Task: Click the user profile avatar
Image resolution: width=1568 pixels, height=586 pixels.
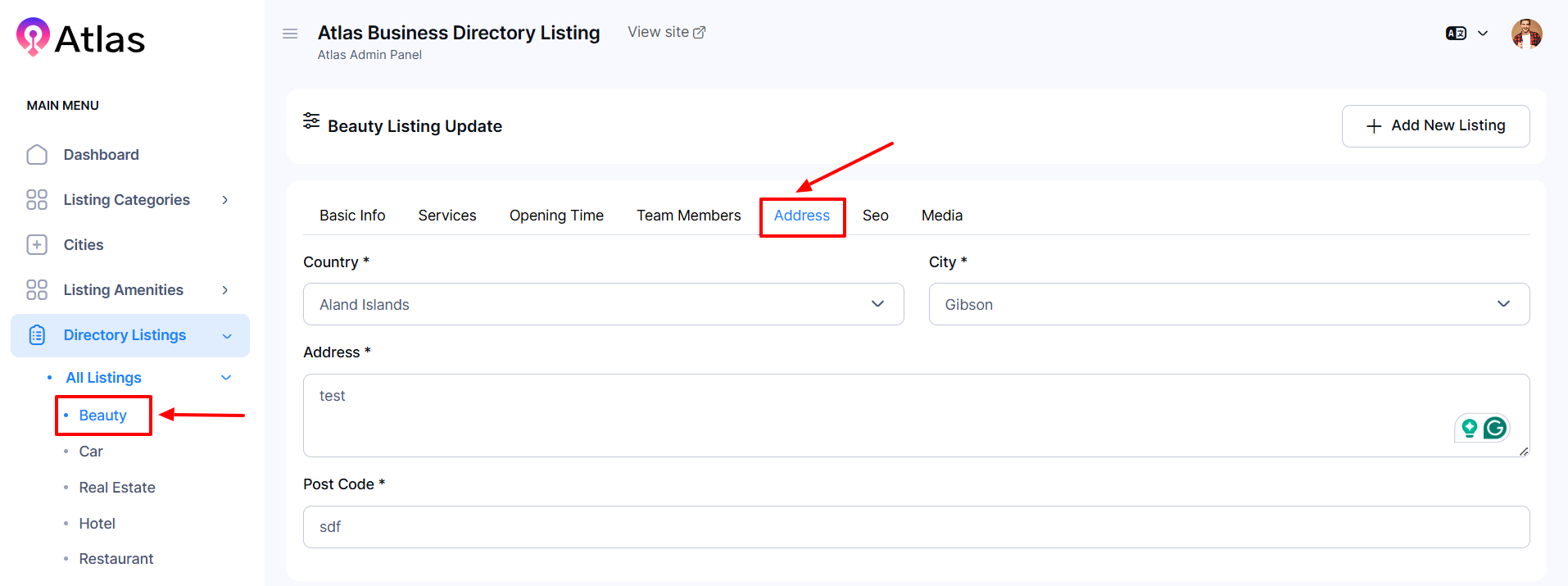Action: (x=1526, y=34)
